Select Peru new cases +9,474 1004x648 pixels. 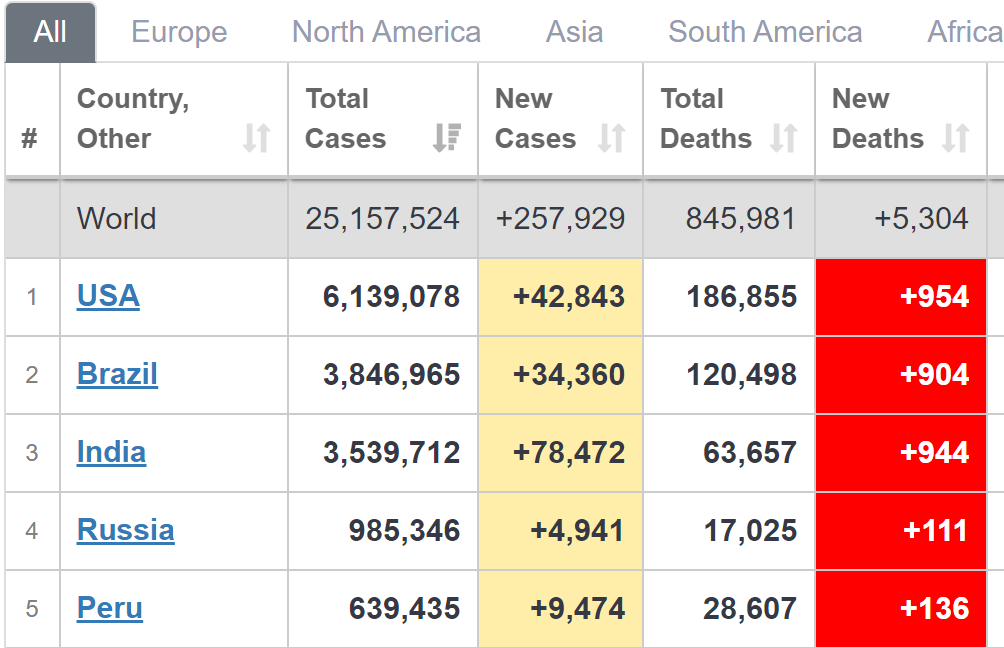578,610
